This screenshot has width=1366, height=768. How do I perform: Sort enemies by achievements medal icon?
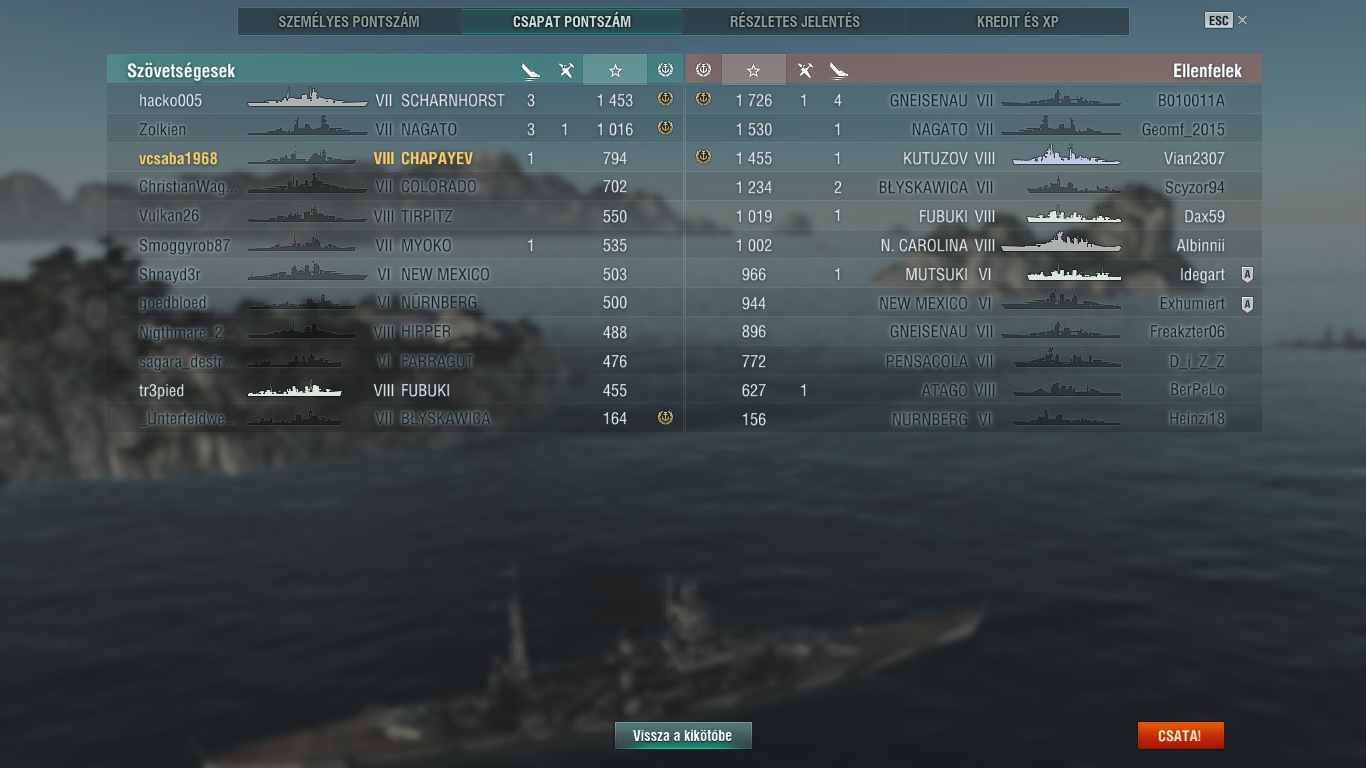pos(703,70)
